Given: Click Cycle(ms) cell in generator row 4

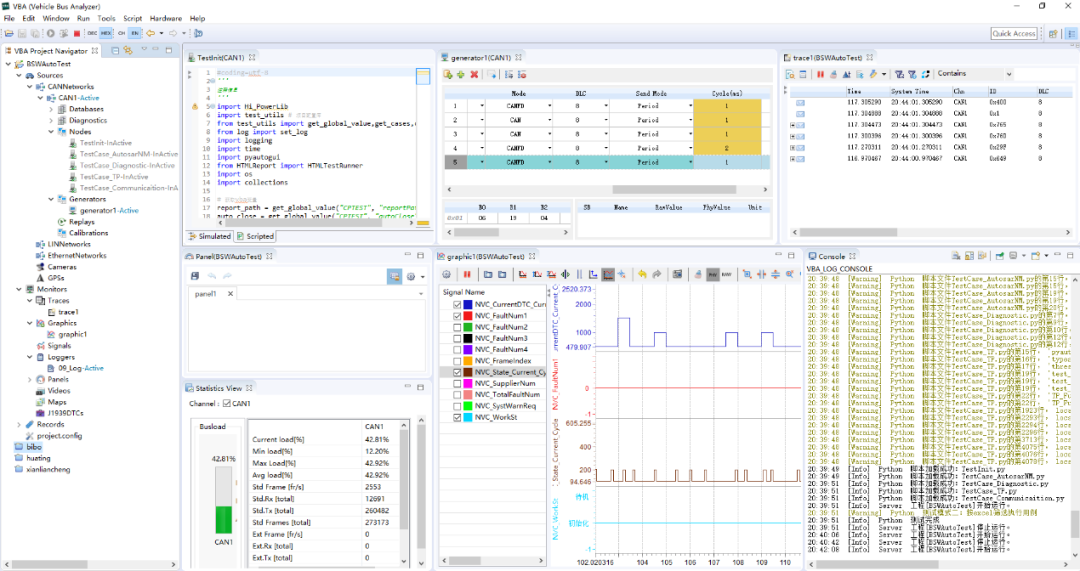Looking at the screenshot, I should point(727,148).
